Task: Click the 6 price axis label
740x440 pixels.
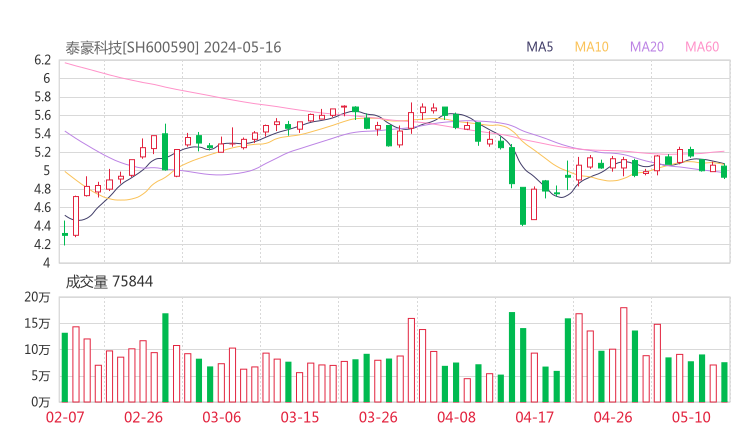Action: [x=46, y=78]
